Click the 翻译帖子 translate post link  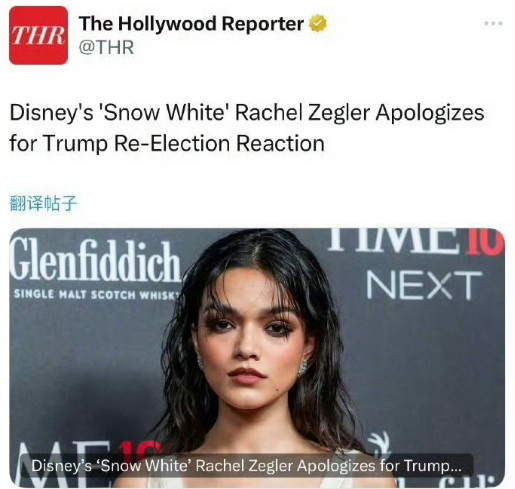click(x=43, y=203)
